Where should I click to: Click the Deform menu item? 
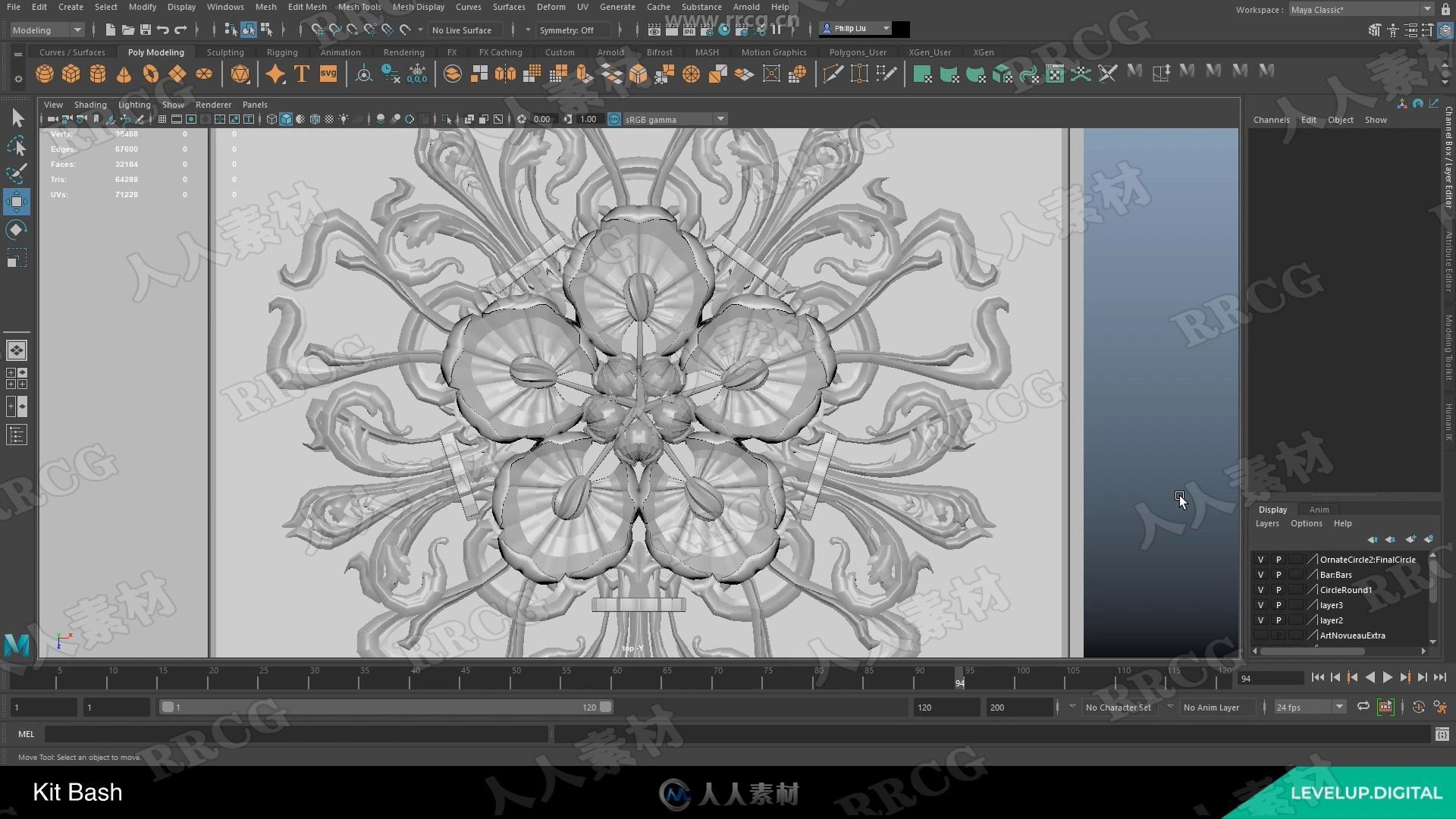click(550, 7)
